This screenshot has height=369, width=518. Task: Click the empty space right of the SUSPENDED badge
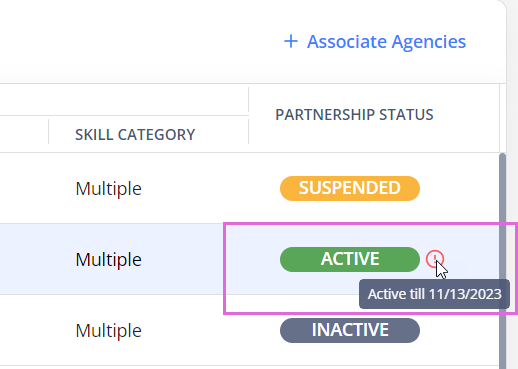pyautogui.click(x=459, y=188)
